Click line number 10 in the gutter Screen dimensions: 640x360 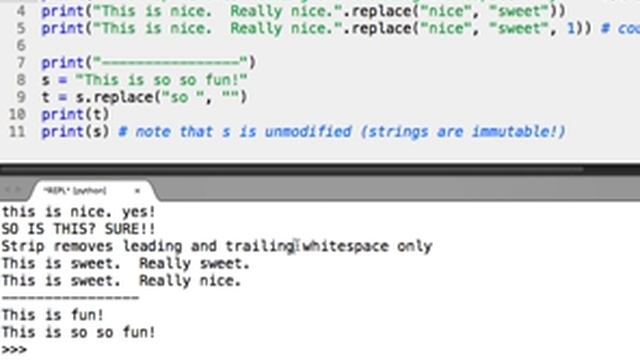[17, 114]
